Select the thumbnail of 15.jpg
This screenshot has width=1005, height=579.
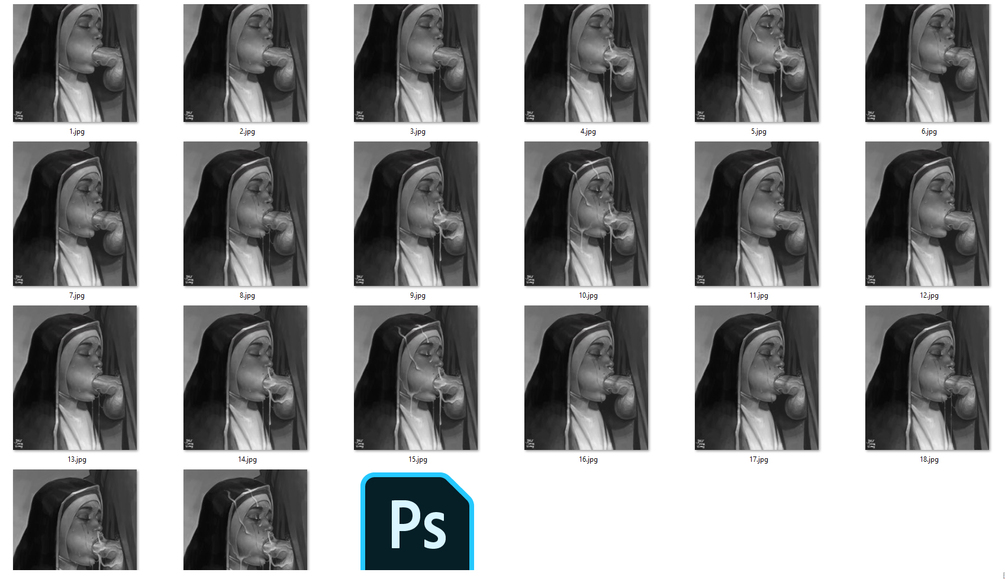416,378
